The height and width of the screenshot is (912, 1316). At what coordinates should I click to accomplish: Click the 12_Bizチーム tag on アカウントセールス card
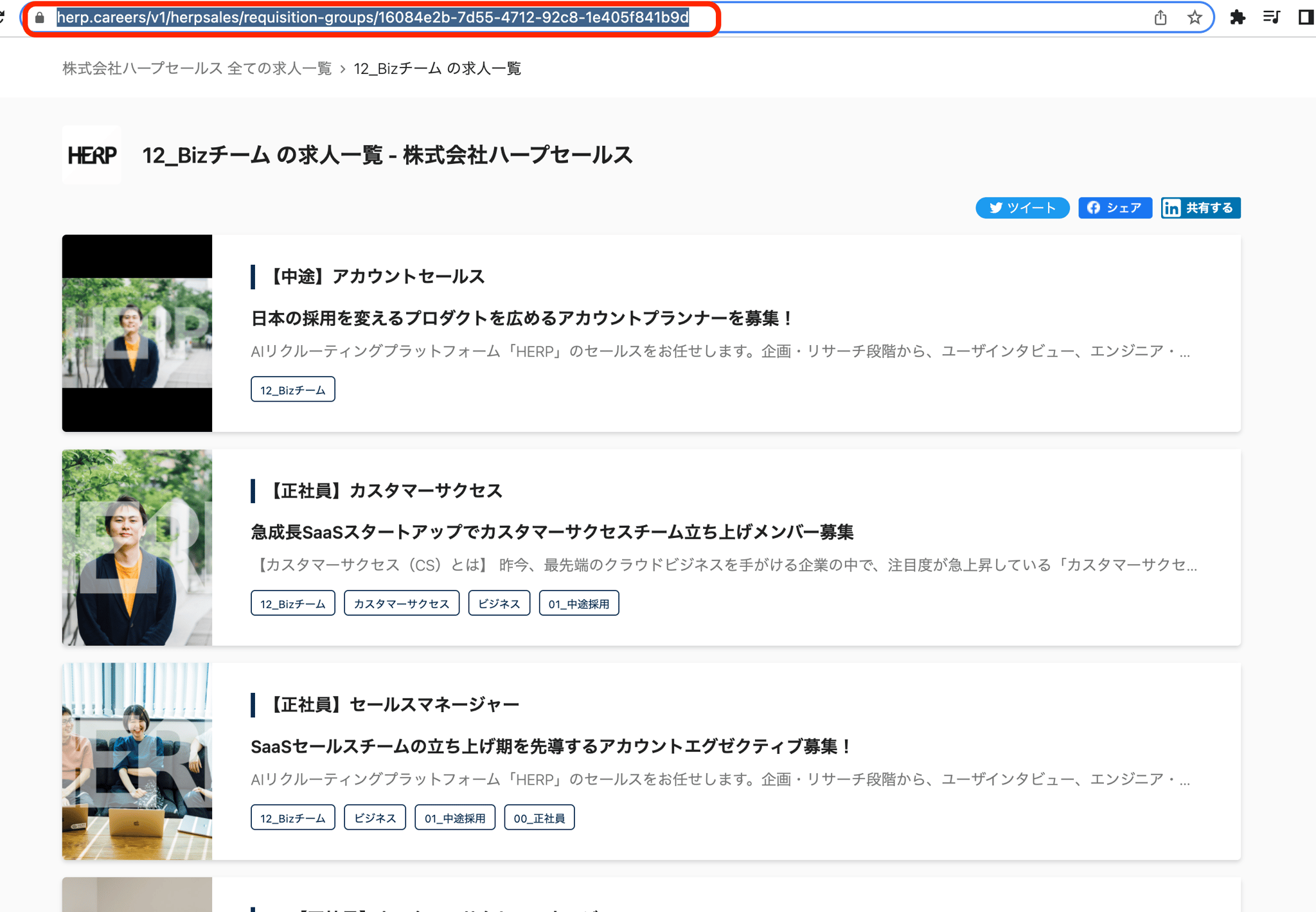(293, 389)
